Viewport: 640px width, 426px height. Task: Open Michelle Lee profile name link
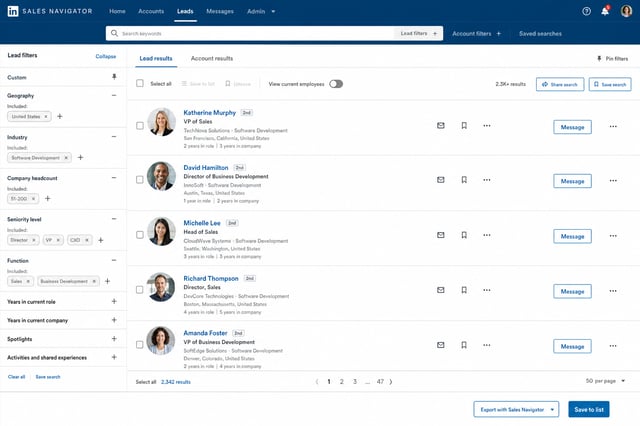click(x=202, y=223)
